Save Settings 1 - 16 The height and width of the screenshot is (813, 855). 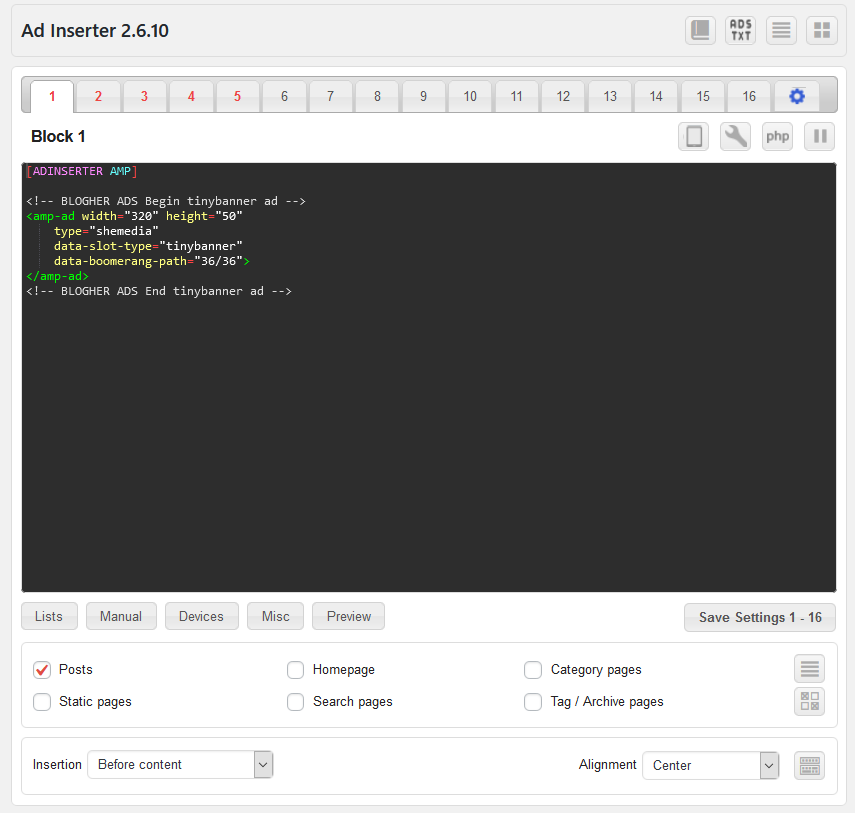760,617
